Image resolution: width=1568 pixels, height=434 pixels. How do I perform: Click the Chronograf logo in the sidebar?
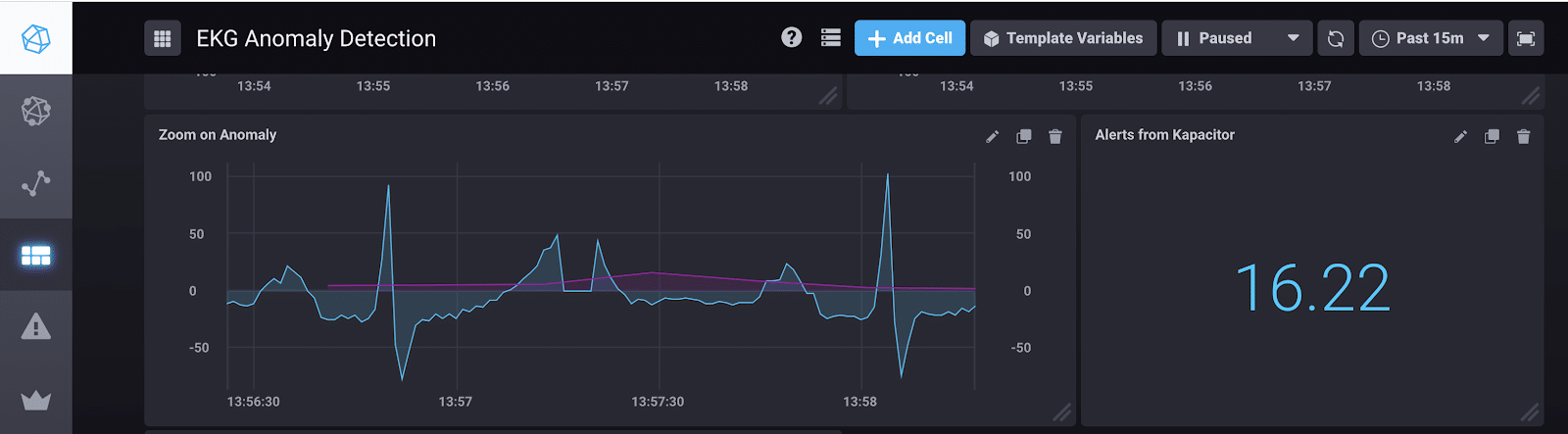(x=35, y=38)
